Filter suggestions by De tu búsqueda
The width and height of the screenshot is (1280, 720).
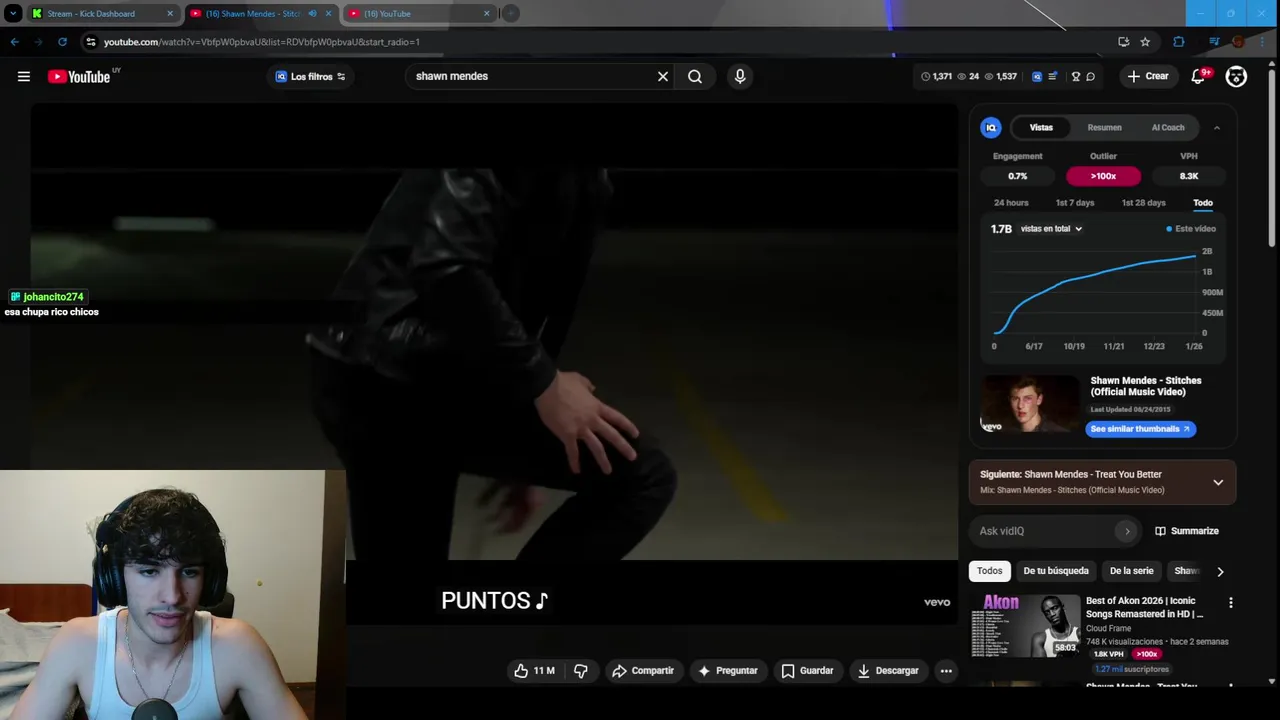1056,571
